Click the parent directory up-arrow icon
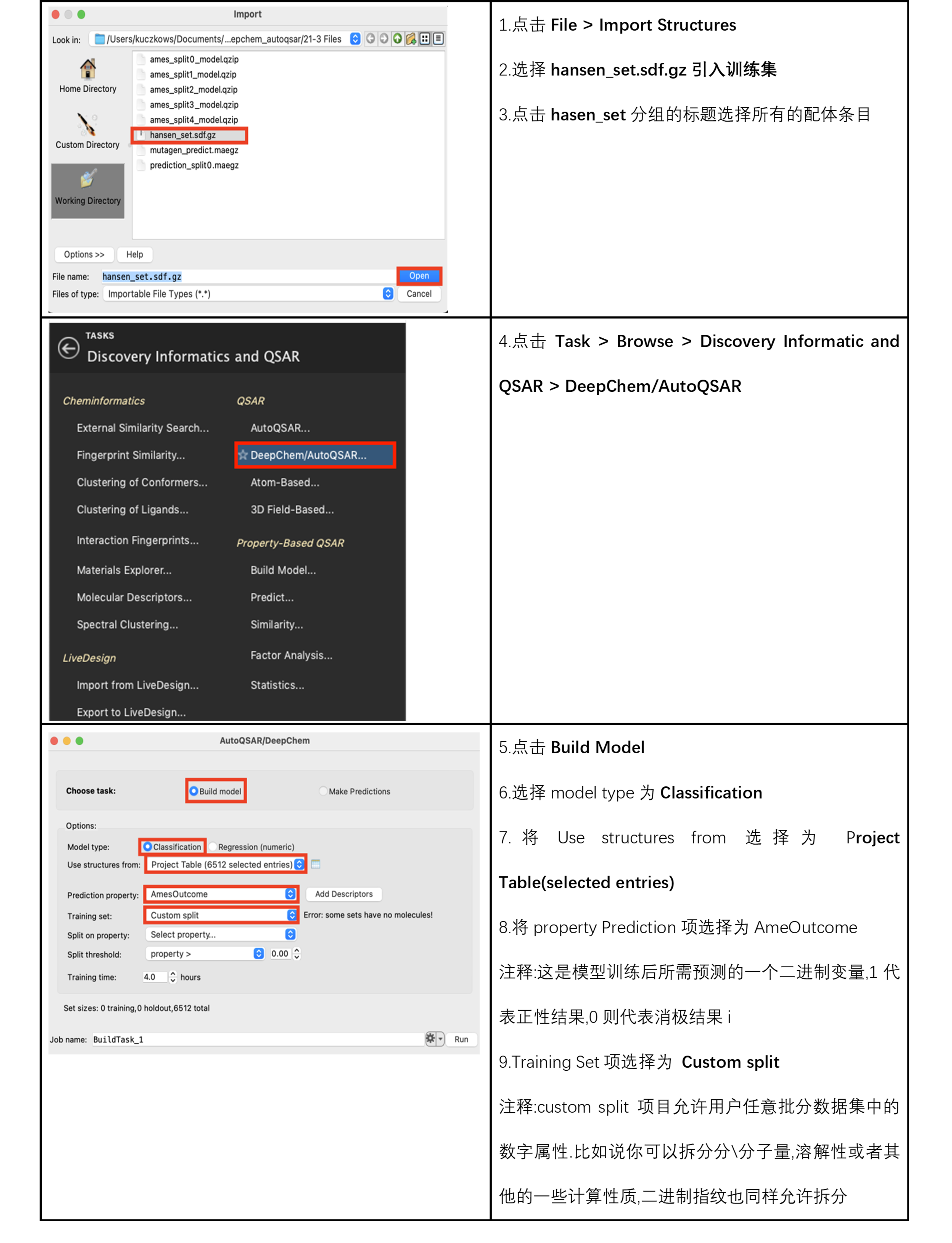This screenshot has height=1243, width=952. click(397, 39)
